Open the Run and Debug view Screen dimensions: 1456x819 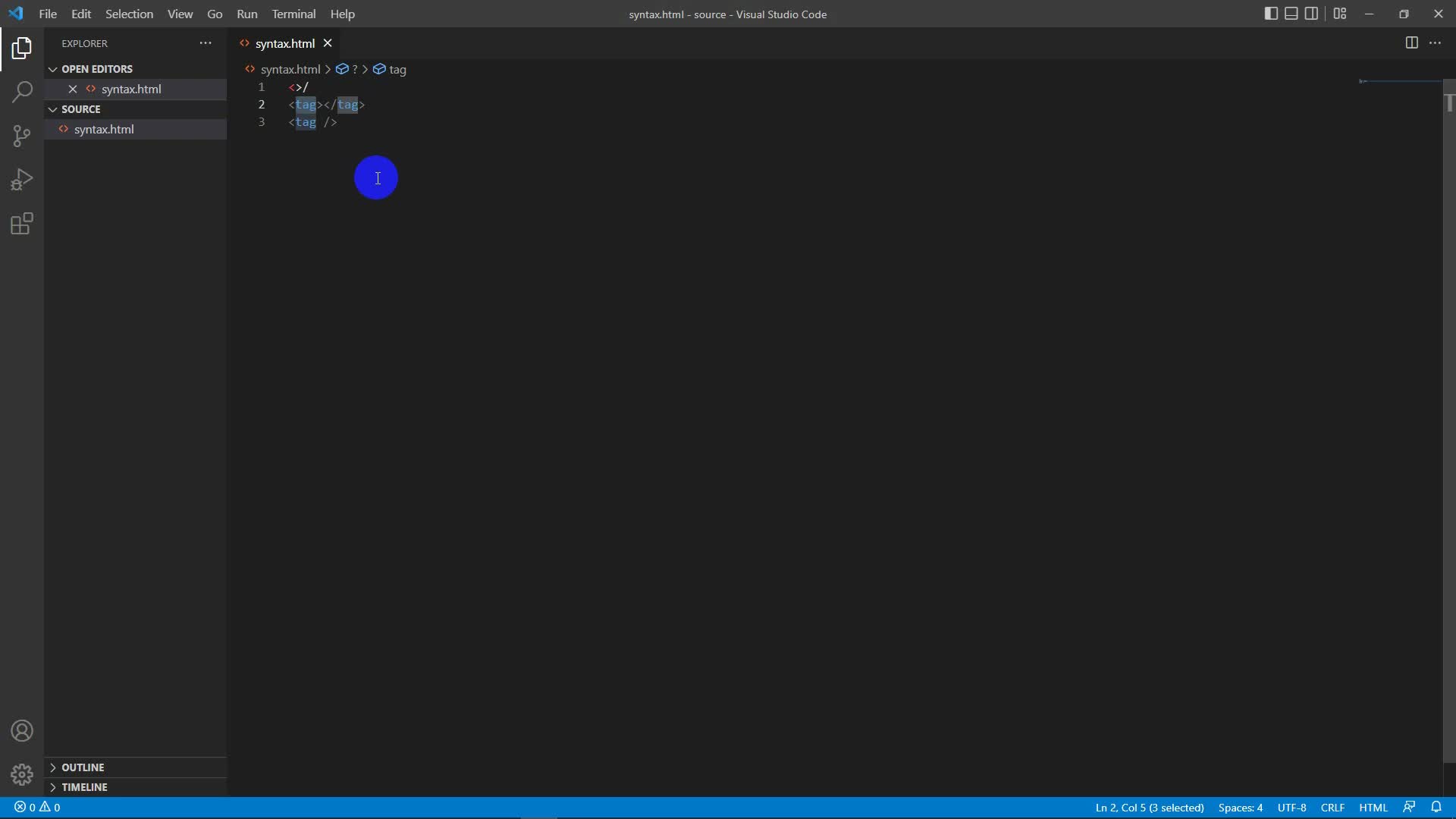(22, 180)
